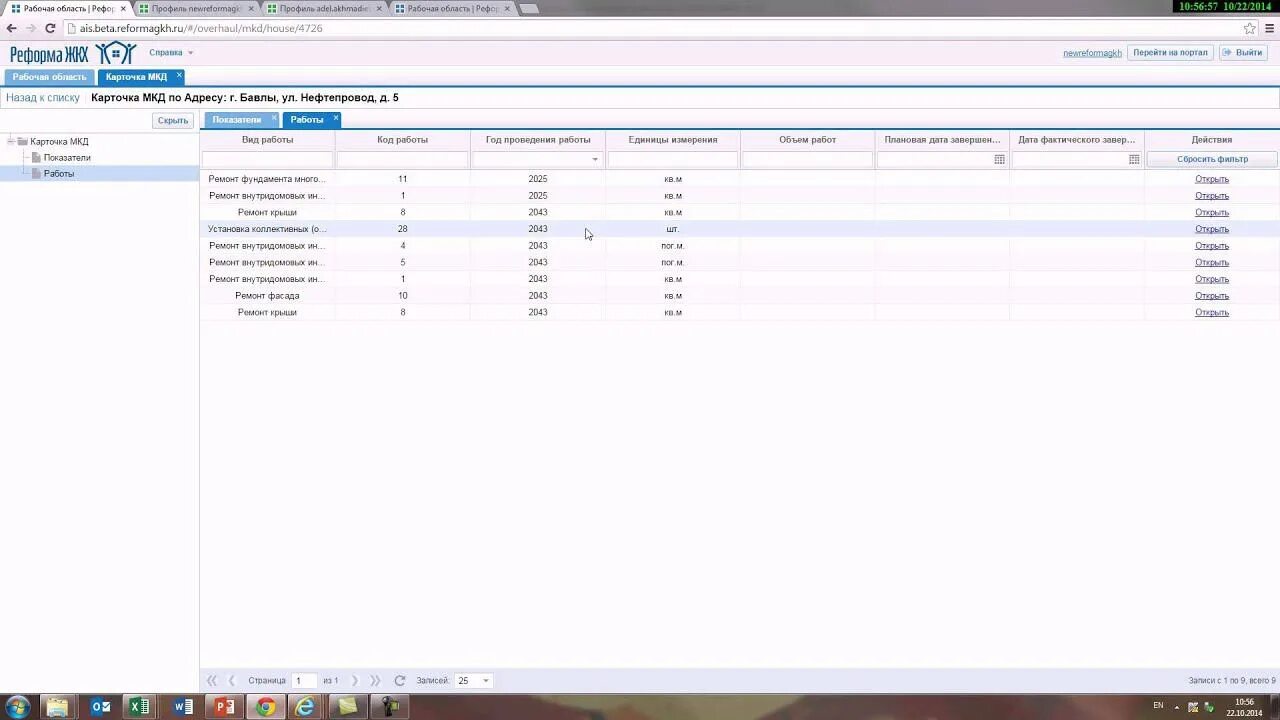The height and width of the screenshot is (720, 1280).
Task: Open calendar picker for Плановая дата завершения filter
Action: click(x=999, y=159)
